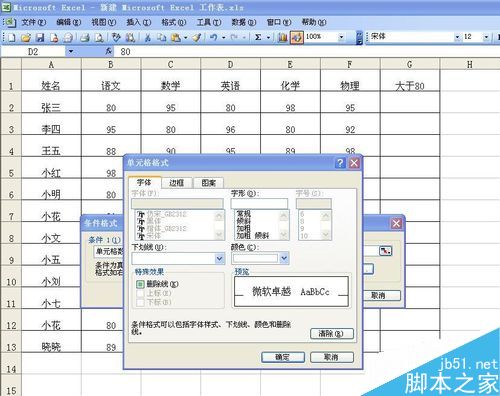The height and width of the screenshot is (396, 500).
Task: Open the 视图 menu
Action: point(104,22)
